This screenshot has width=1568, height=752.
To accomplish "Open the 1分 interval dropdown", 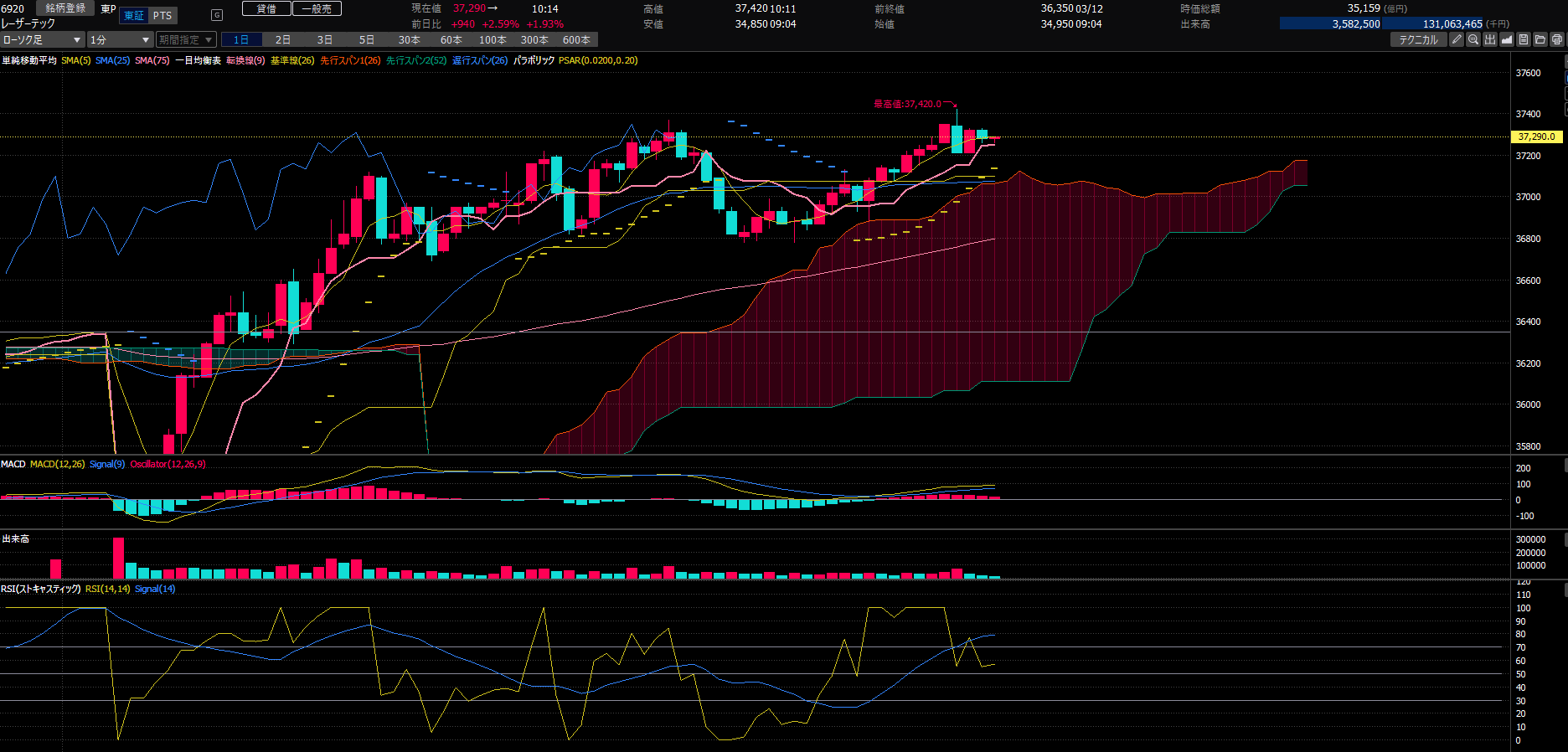I will [119, 39].
